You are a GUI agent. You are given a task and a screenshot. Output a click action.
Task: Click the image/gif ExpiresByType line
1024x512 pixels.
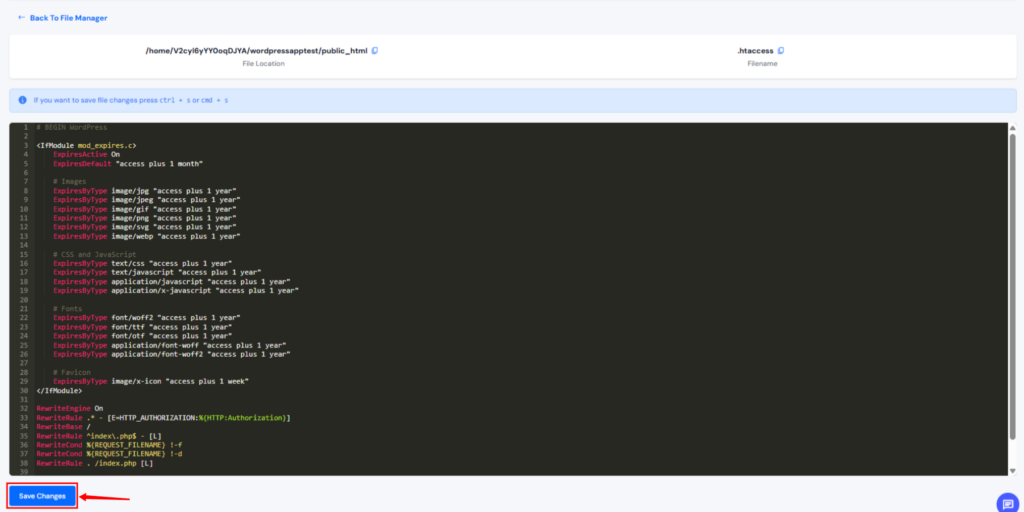pos(144,209)
